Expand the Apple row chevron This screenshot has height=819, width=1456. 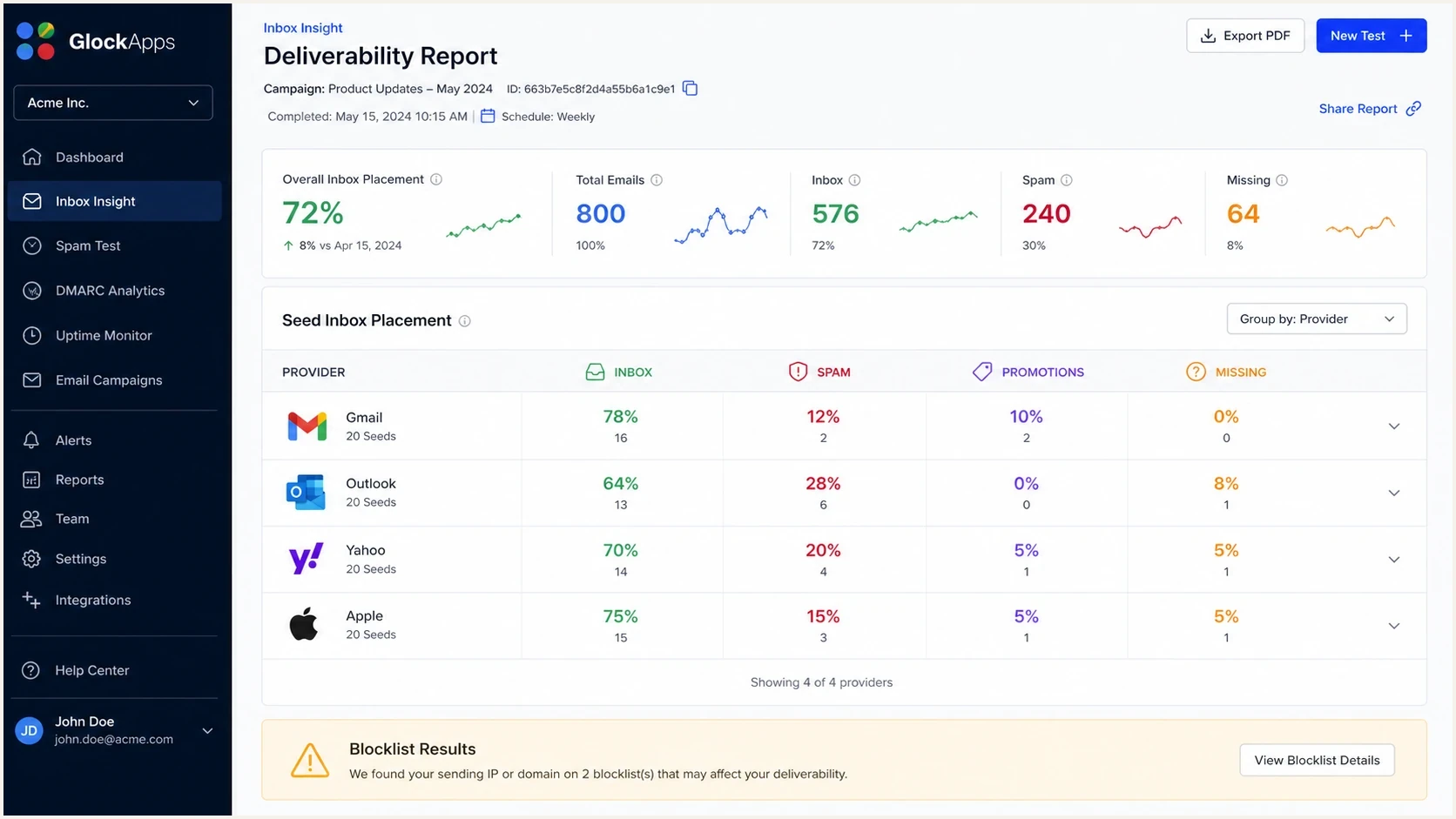click(1394, 626)
